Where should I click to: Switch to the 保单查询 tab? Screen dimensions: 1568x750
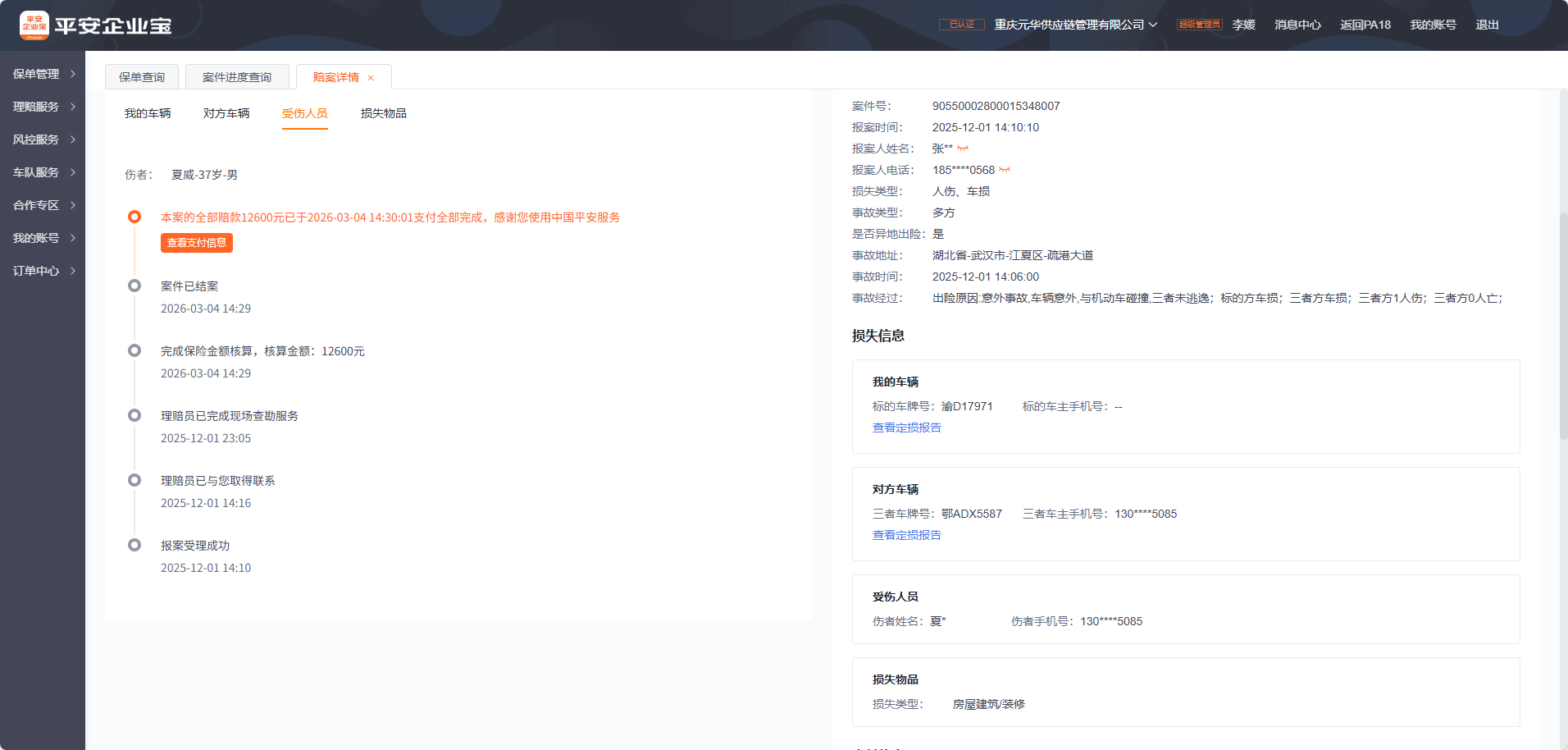point(142,77)
